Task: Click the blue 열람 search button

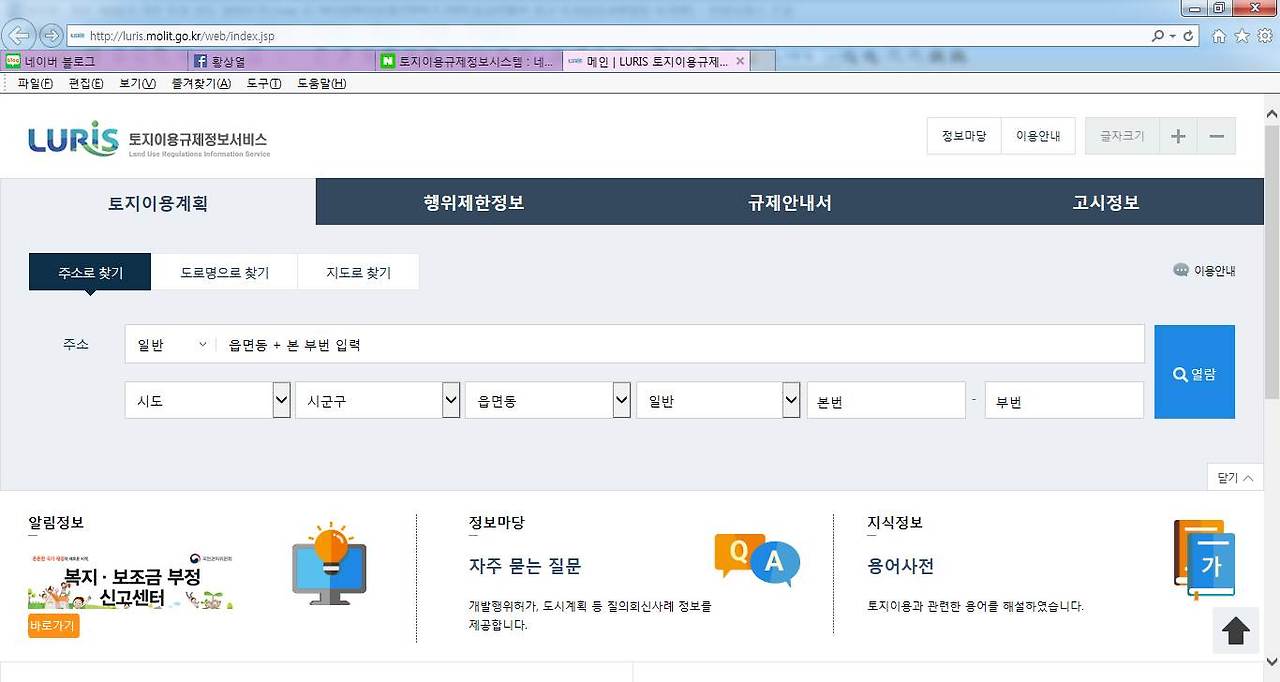Action: coord(1194,372)
